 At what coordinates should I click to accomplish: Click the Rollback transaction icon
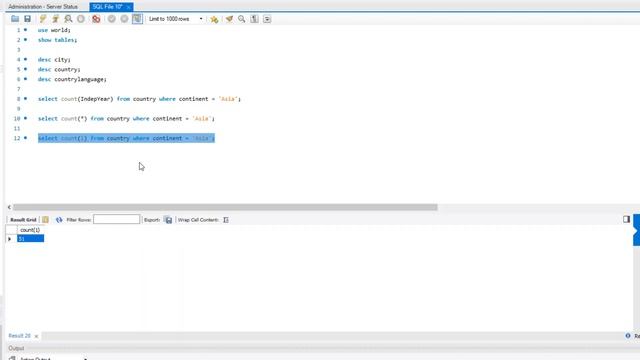(x=124, y=19)
